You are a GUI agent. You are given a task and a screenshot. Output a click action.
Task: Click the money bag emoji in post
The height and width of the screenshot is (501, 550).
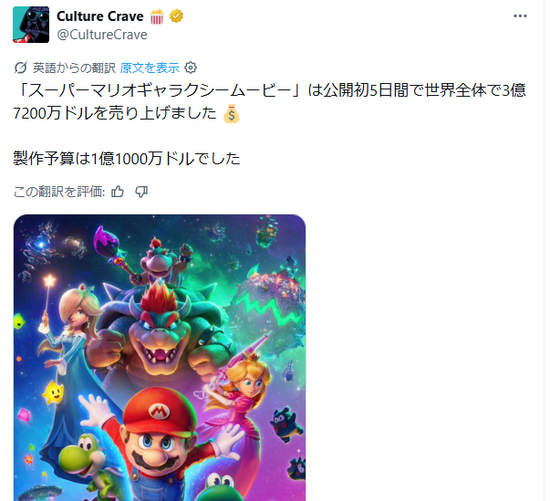pyautogui.click(x=232, y=114)
